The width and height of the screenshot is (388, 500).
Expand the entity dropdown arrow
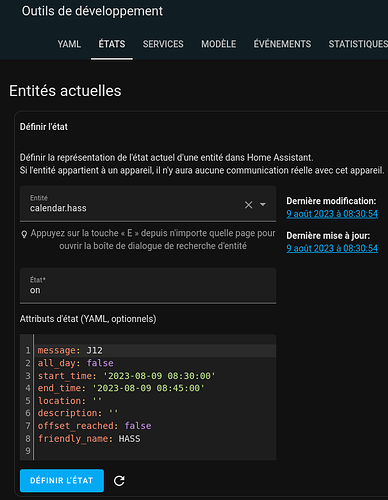[263, 205]
